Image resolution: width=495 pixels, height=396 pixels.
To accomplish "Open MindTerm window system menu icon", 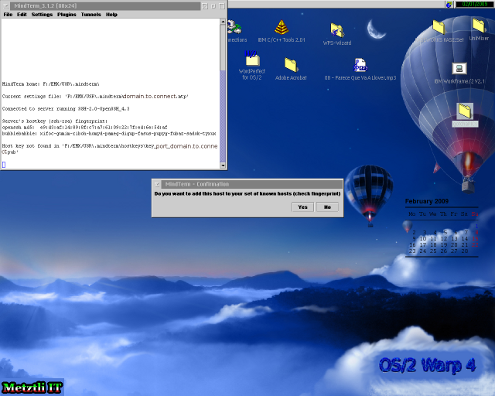I will [x=5, y=6].
